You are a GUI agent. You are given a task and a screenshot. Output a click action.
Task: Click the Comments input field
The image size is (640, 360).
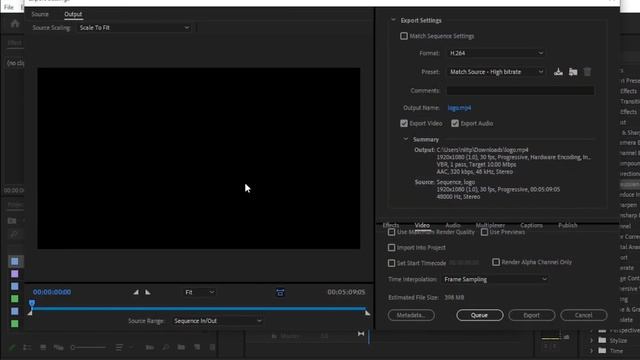coord(520,91)
